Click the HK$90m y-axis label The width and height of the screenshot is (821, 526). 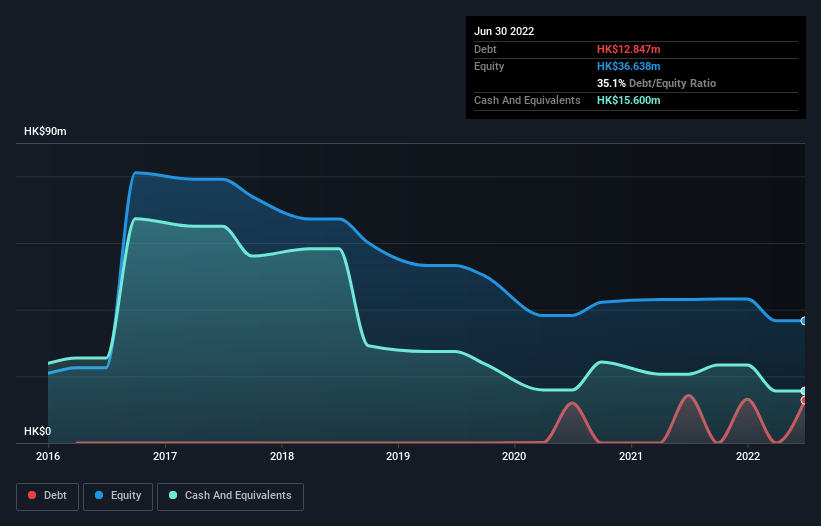coord(45,131)
